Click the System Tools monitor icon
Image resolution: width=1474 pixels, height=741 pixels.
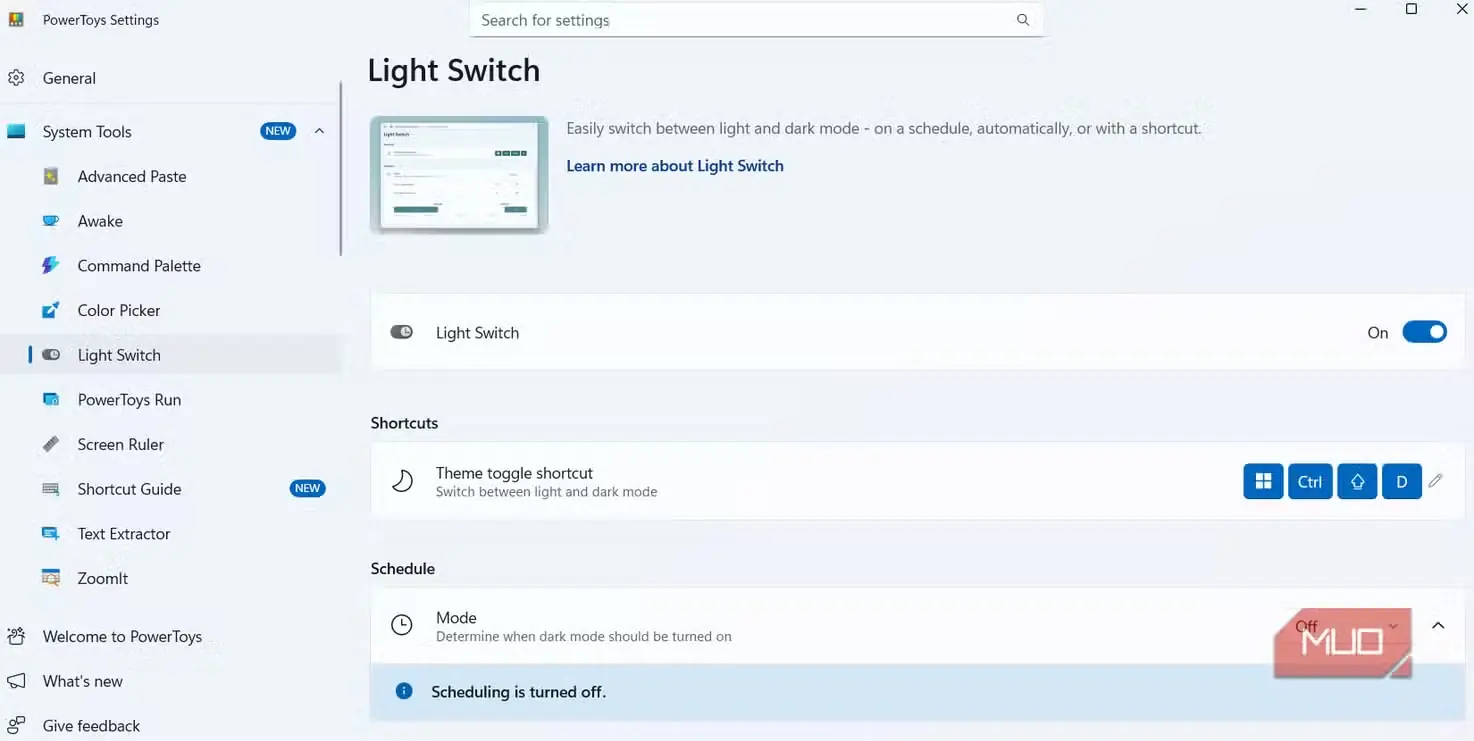click(x=16, y=131)
